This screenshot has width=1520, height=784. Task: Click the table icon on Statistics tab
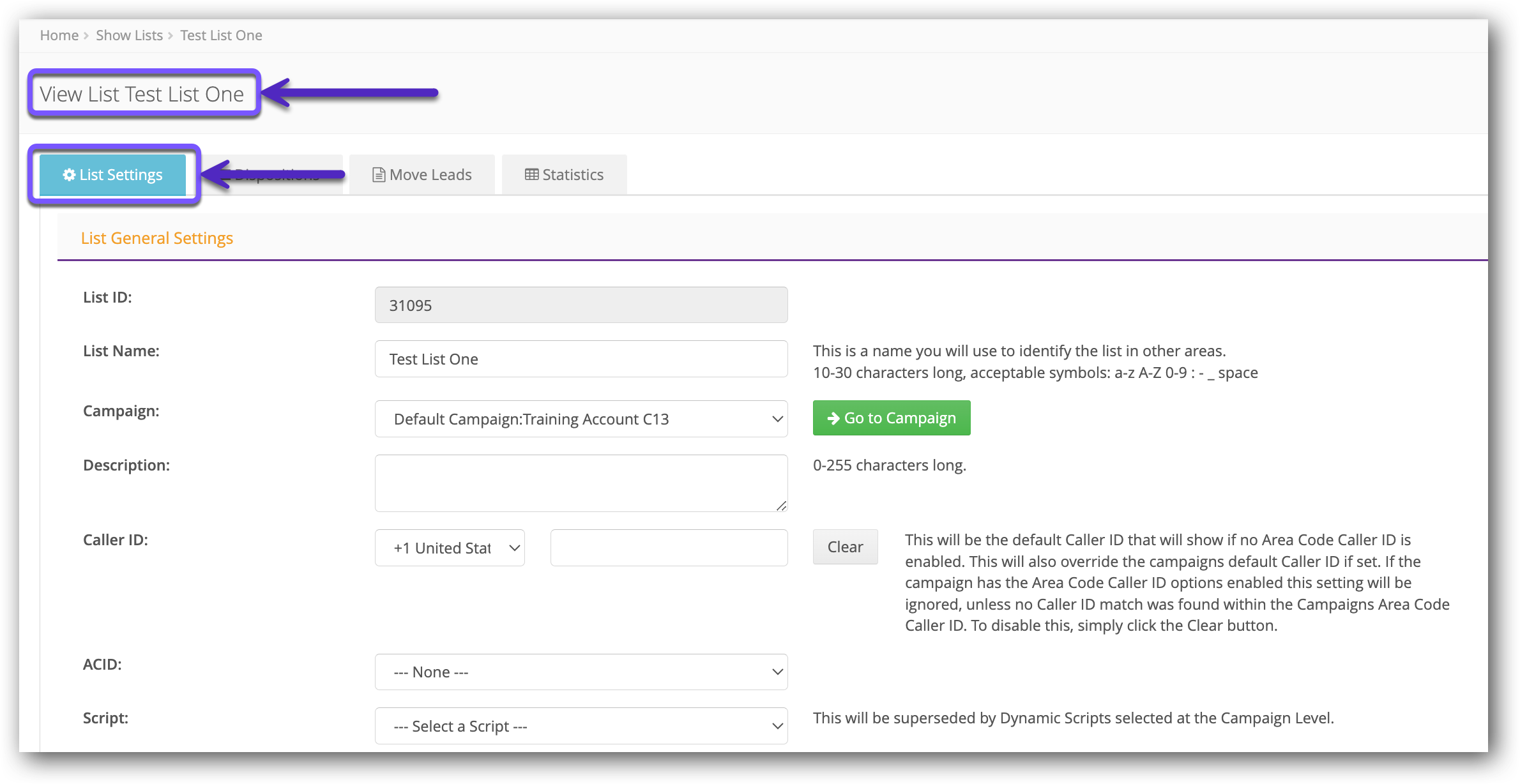(531, 174)
